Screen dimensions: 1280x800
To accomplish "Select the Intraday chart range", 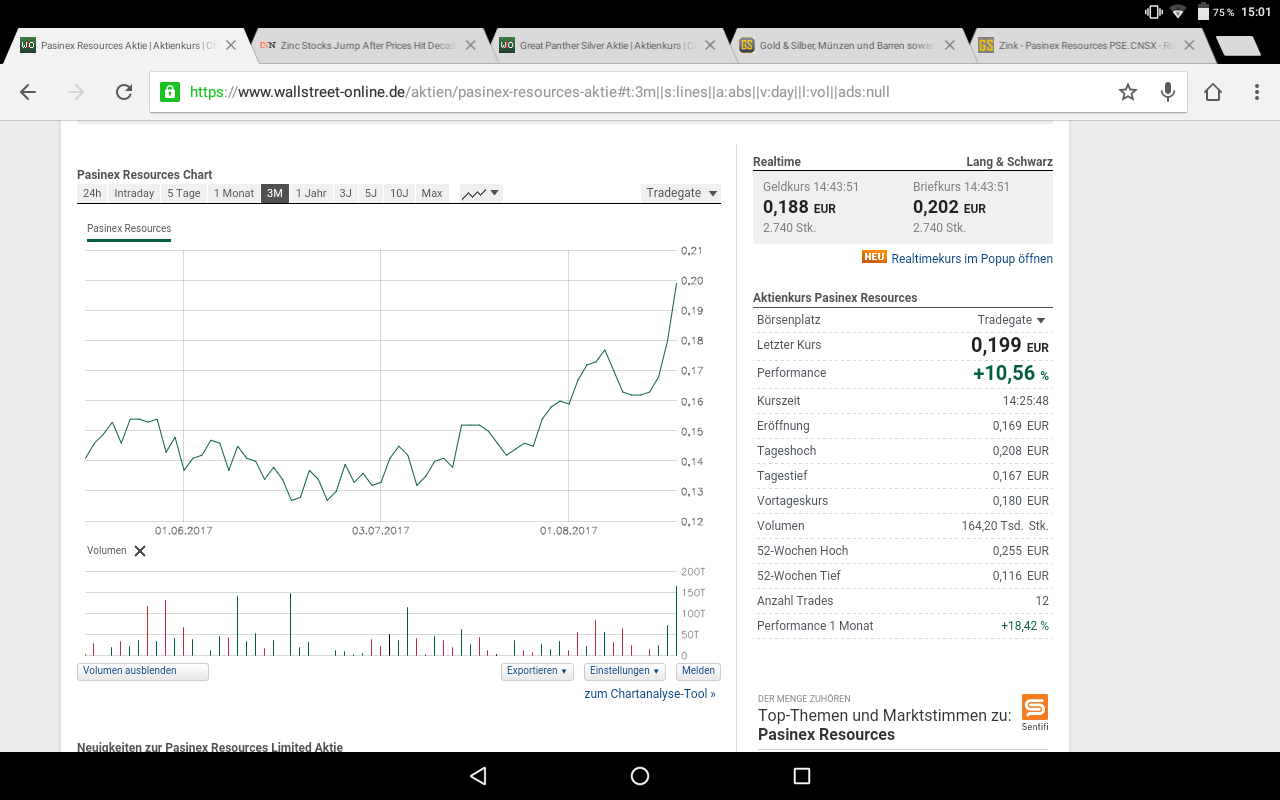I will click(x=134, y=193).
